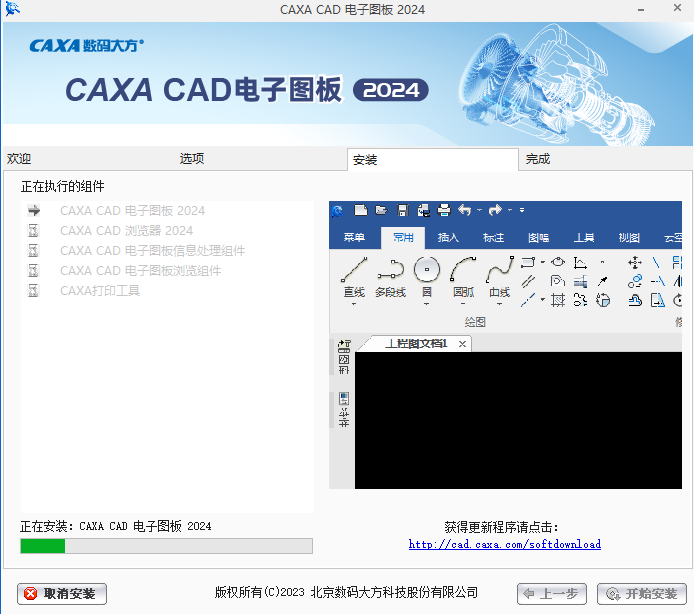Click the redo arrow icon
Image resolution: width=694 pixels, height=614 pixels.
(495, 210)
